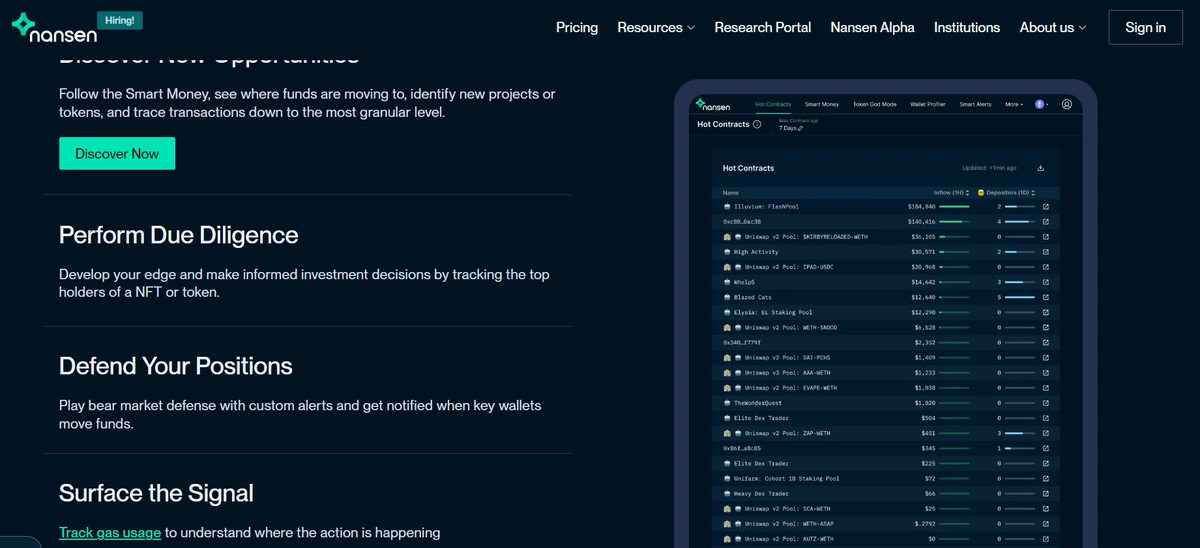Click the Name column header
Screen dimensions: 1200x548
tap(730, 192)
